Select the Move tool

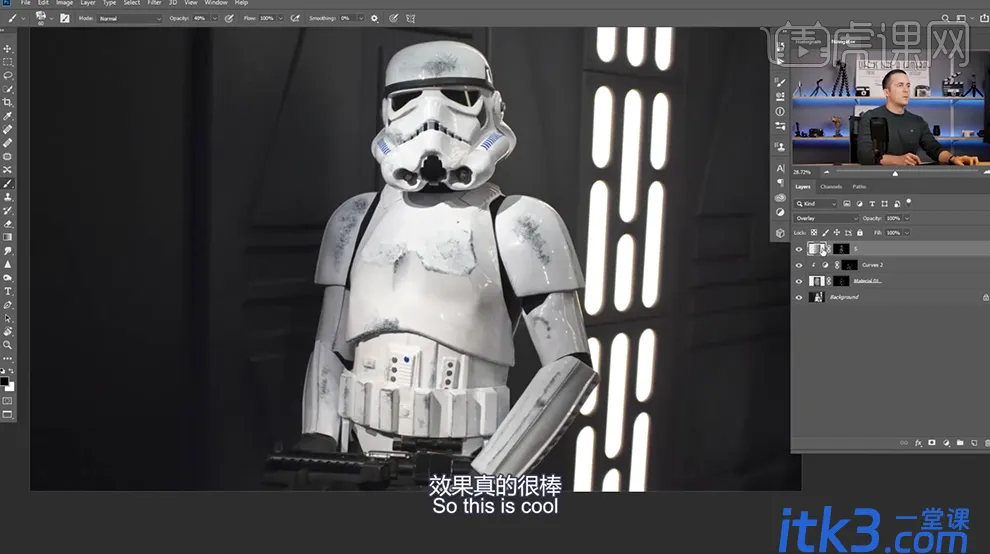click(8, 49)
